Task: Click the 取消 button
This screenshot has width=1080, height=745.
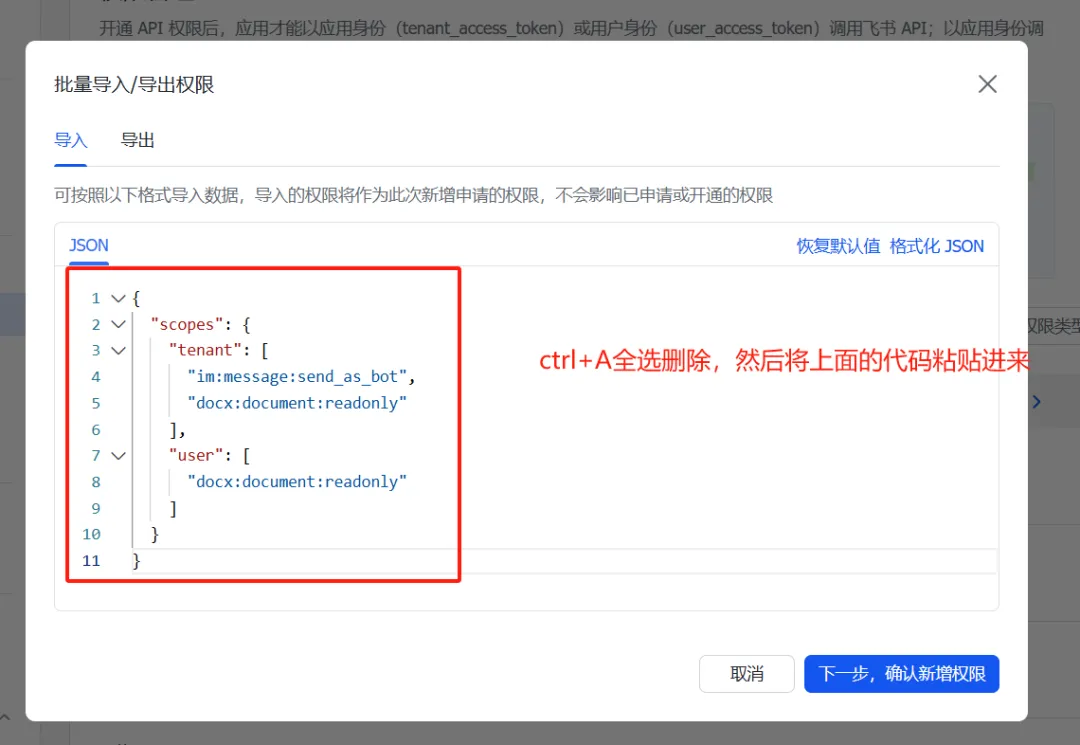Action: 747,673
